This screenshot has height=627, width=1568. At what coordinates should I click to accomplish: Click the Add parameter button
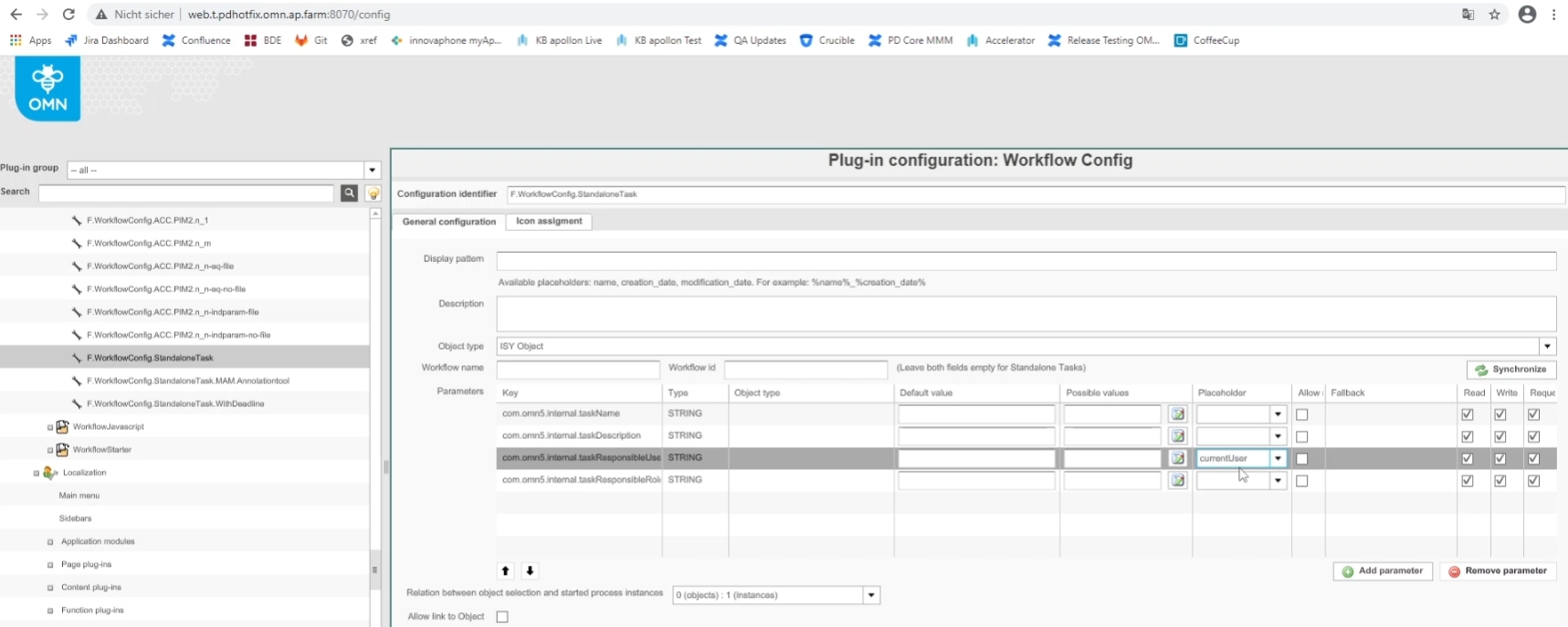pyautogui.click(x=1382, y=571)
